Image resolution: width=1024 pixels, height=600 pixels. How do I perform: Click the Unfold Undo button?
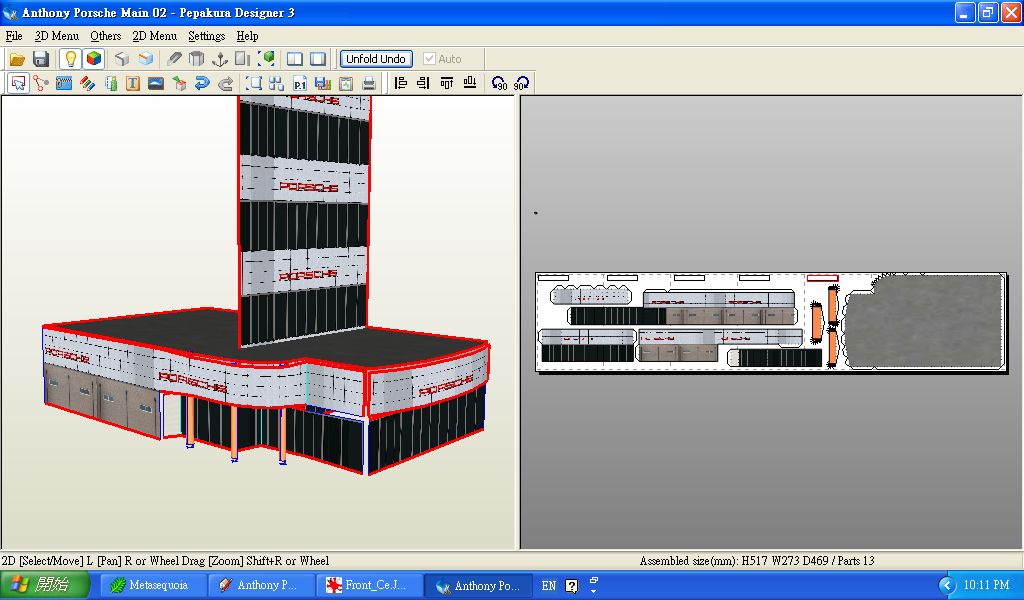tap(376, 59)
